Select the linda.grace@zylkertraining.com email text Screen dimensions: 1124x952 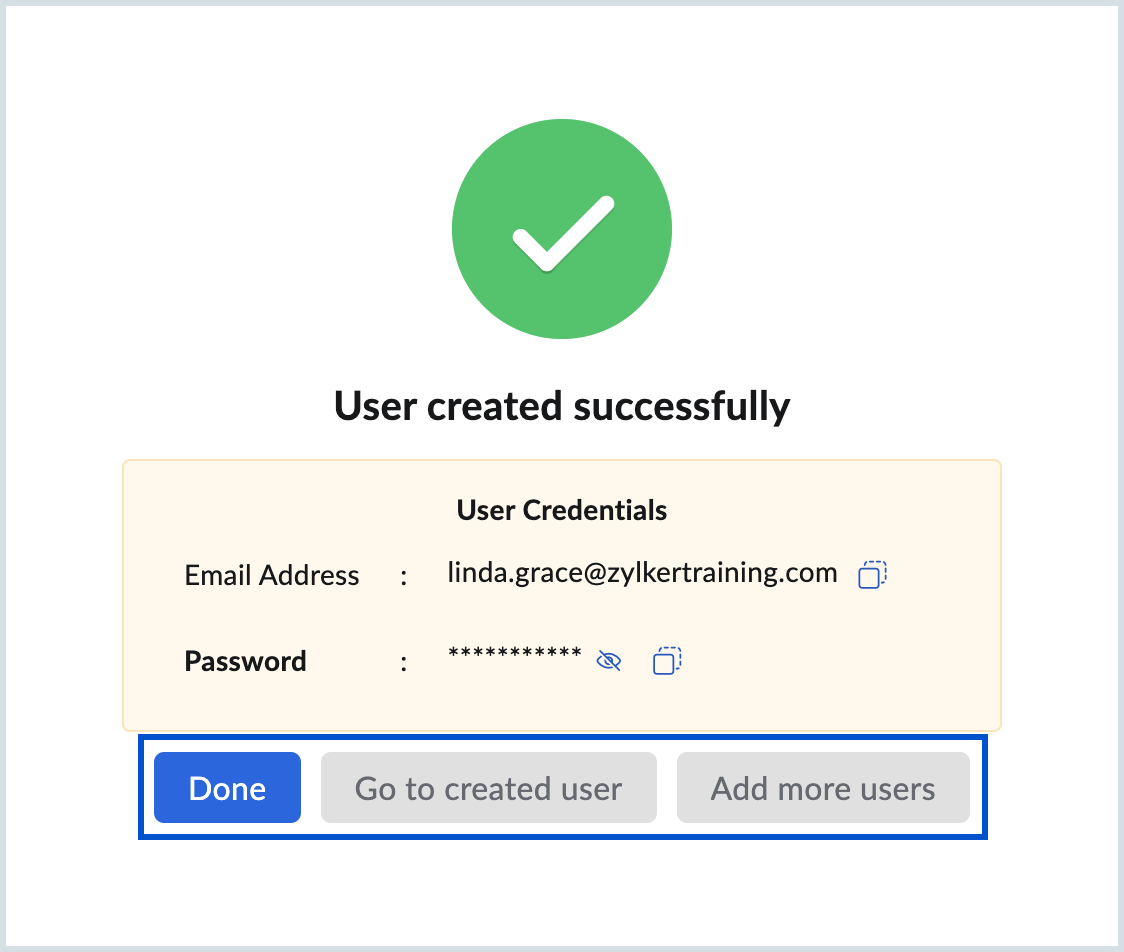tap(642, 573)
